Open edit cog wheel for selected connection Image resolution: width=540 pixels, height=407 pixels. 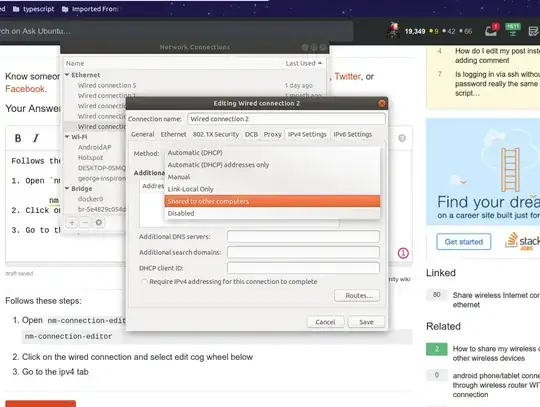coord(99,222)
